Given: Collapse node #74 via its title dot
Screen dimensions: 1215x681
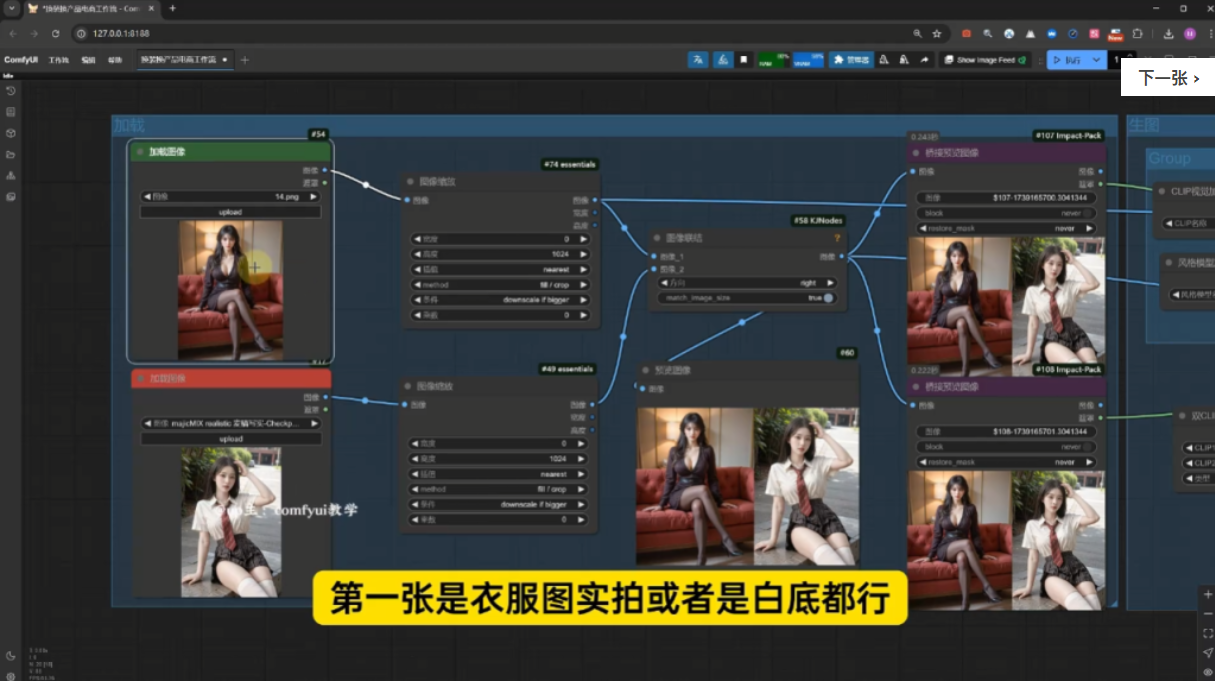Looking at the screenshot, I should coord(410,181).
